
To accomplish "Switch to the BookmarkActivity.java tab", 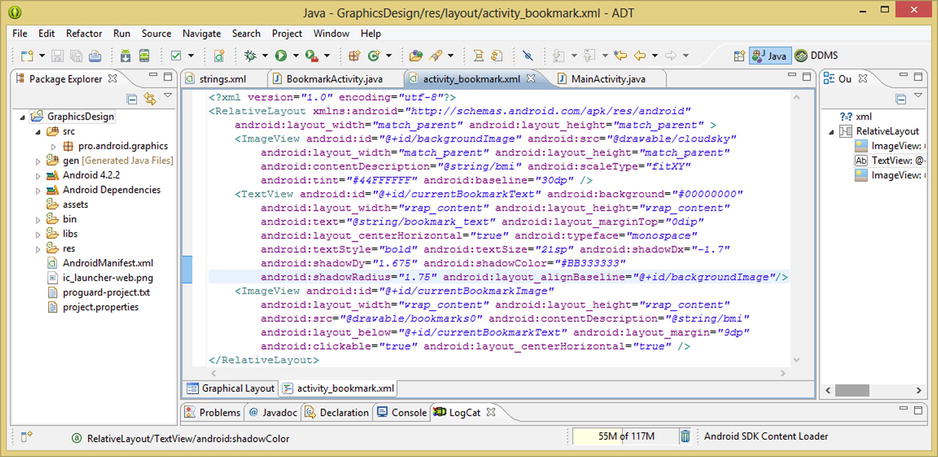I will pyautogui.click(x=333, y=78).
